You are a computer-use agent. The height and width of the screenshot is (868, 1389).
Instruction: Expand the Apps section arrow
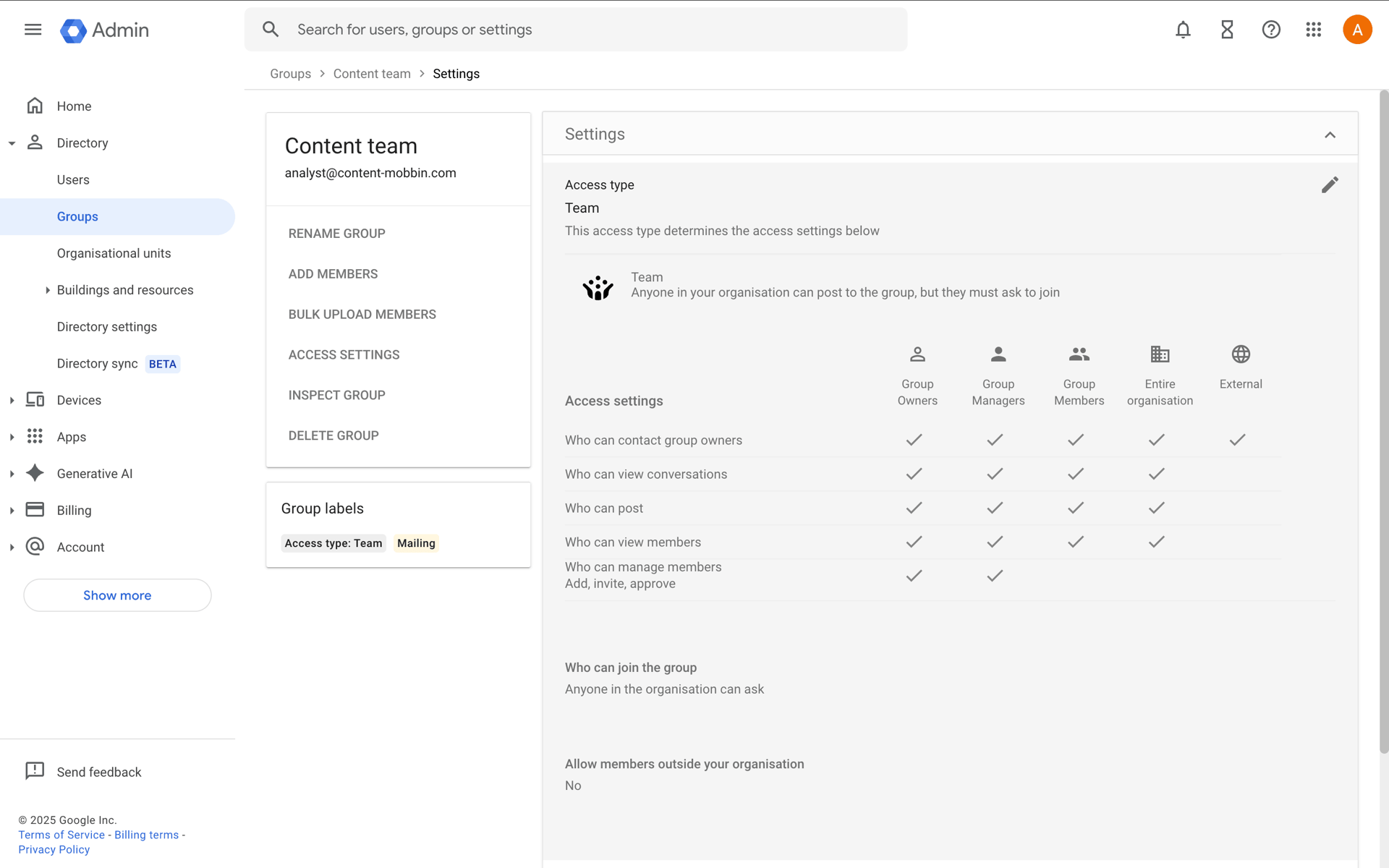(12, 437)
